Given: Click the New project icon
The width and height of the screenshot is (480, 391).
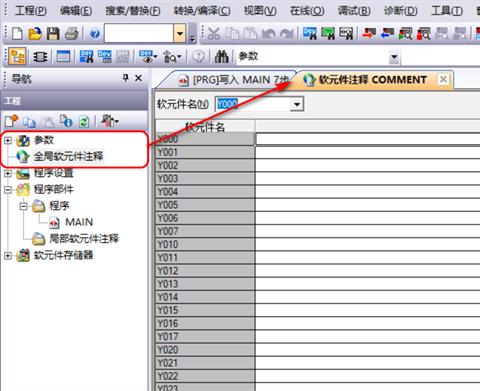Looking at the screenshot, I should click(x=18, y=34).
